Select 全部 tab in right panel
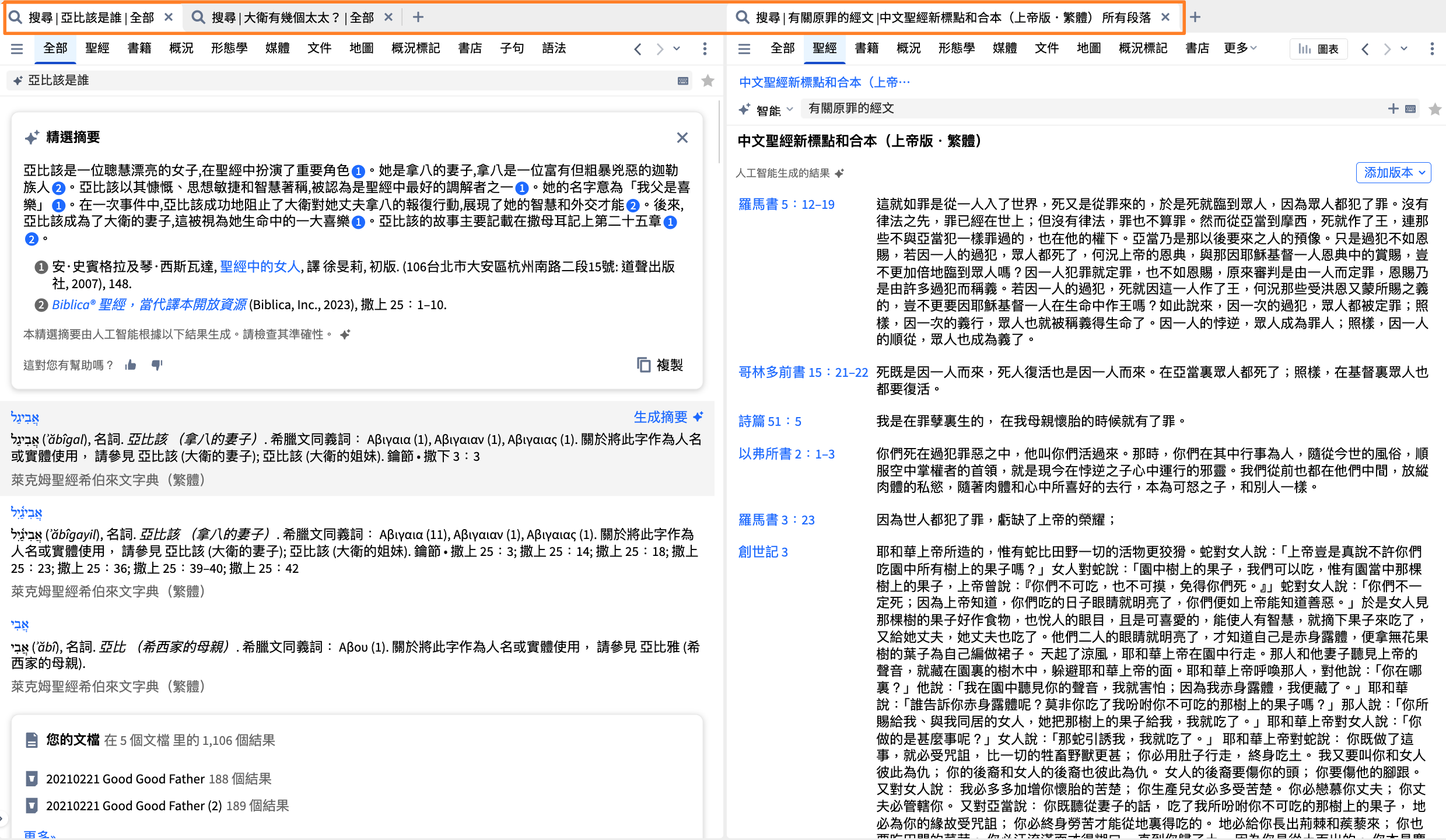 pyautogui.click(x=783, y=48)
